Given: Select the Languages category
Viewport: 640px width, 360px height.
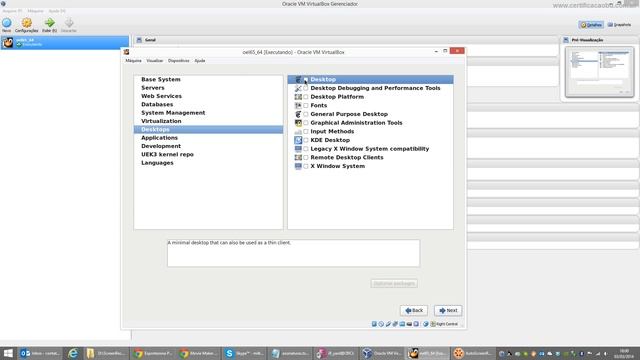Looking at the screenshot, I should pyautogui.click(x=208, y=163).
